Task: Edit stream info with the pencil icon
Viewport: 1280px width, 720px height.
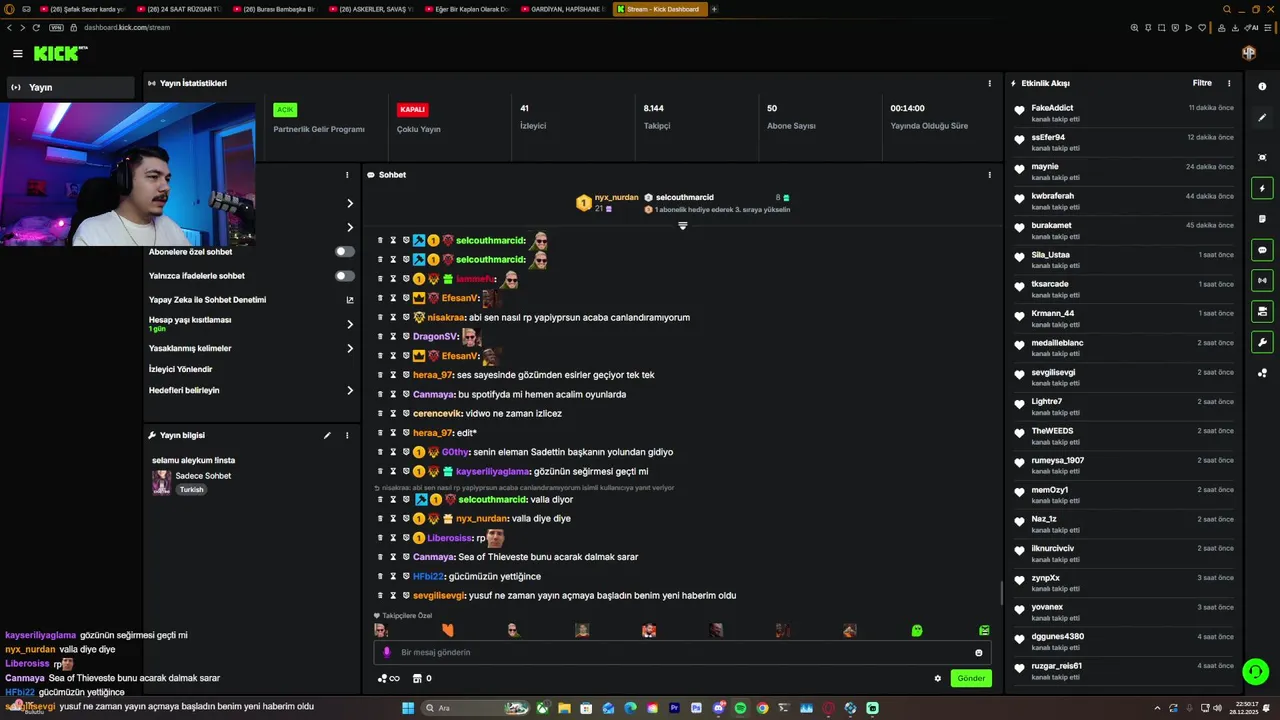Action: click(327, 435)
